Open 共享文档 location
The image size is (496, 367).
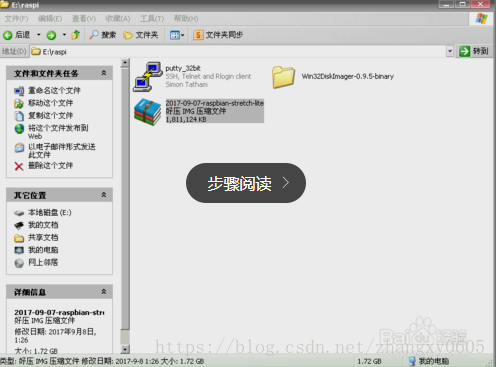coord(43,237)
